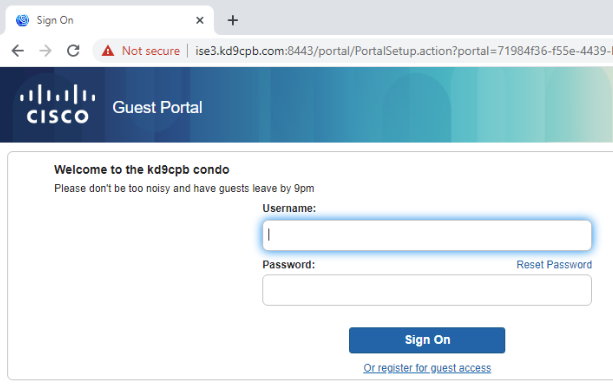Viewport: 613px width, 384px height.
Task: Click the URL in address bar
Action: [x=403, y=51]
